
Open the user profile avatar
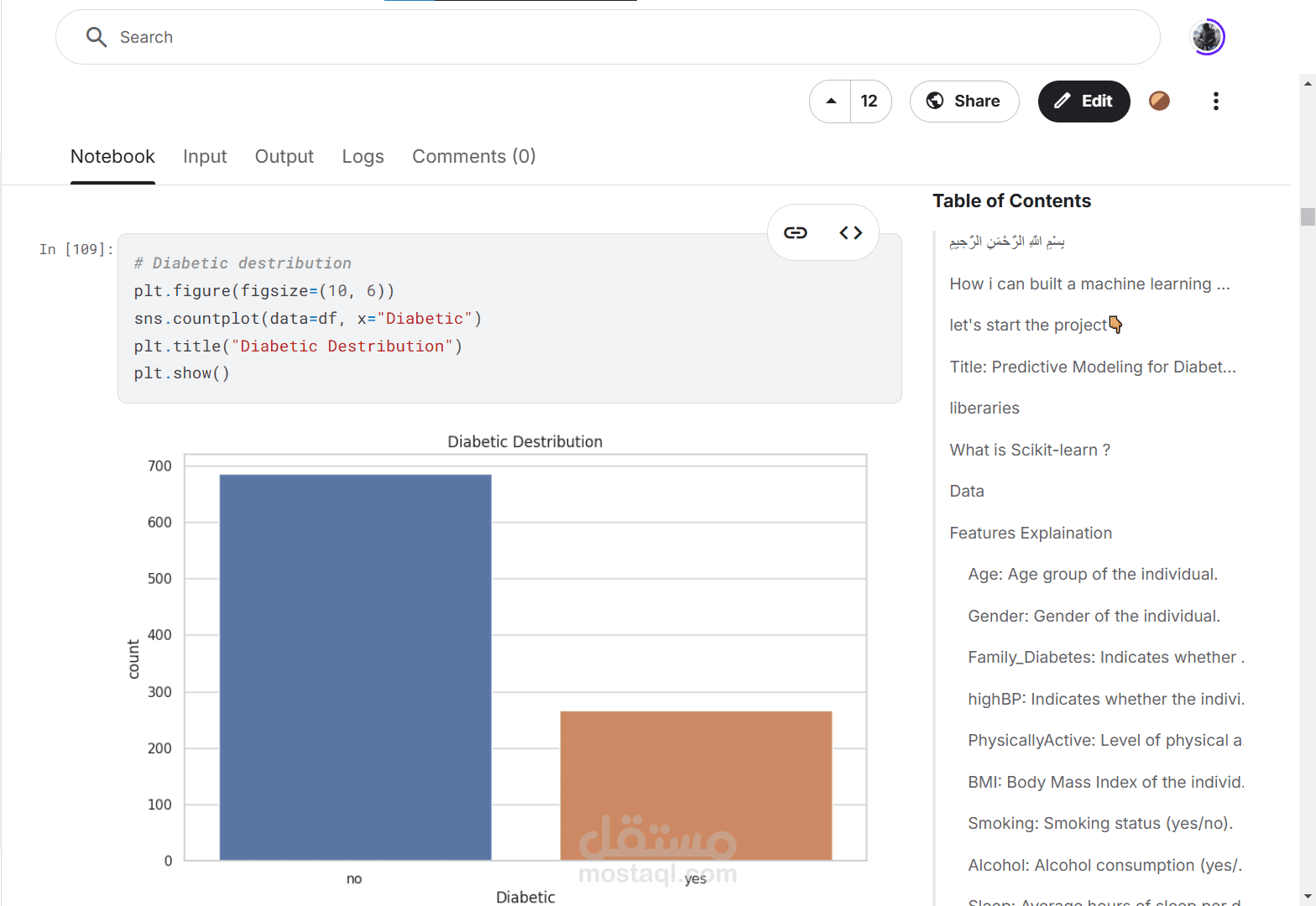1208,37
